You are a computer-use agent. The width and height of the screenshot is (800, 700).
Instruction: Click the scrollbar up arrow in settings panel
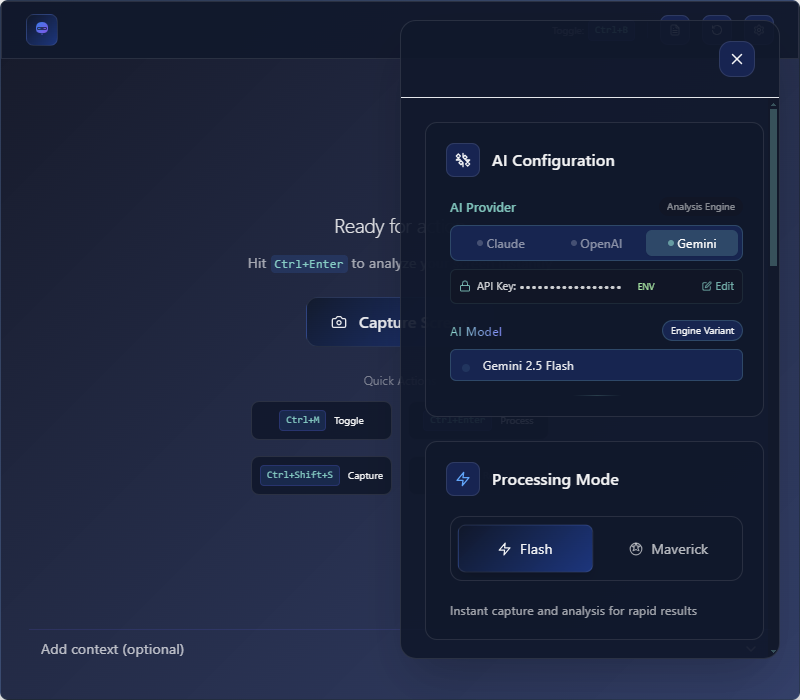pos(773,105)
